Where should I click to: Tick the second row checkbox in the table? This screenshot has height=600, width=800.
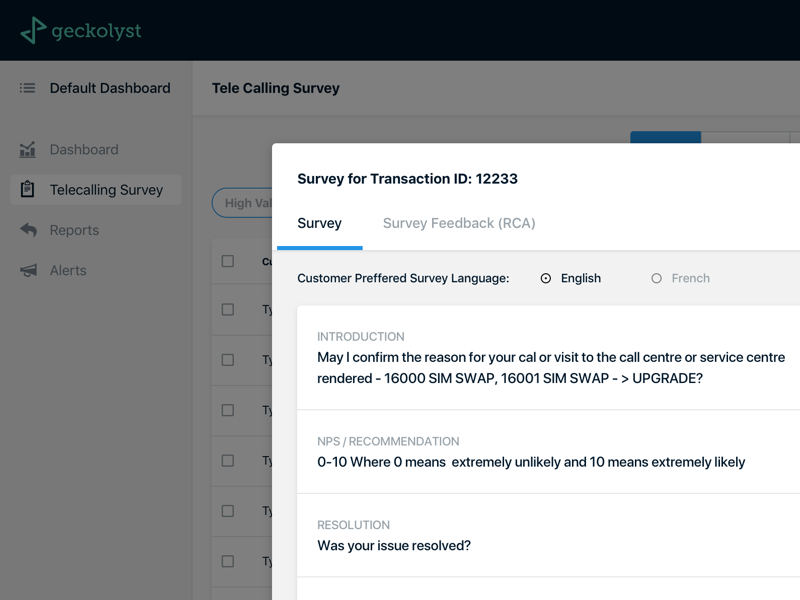click(x=228, y=360)
